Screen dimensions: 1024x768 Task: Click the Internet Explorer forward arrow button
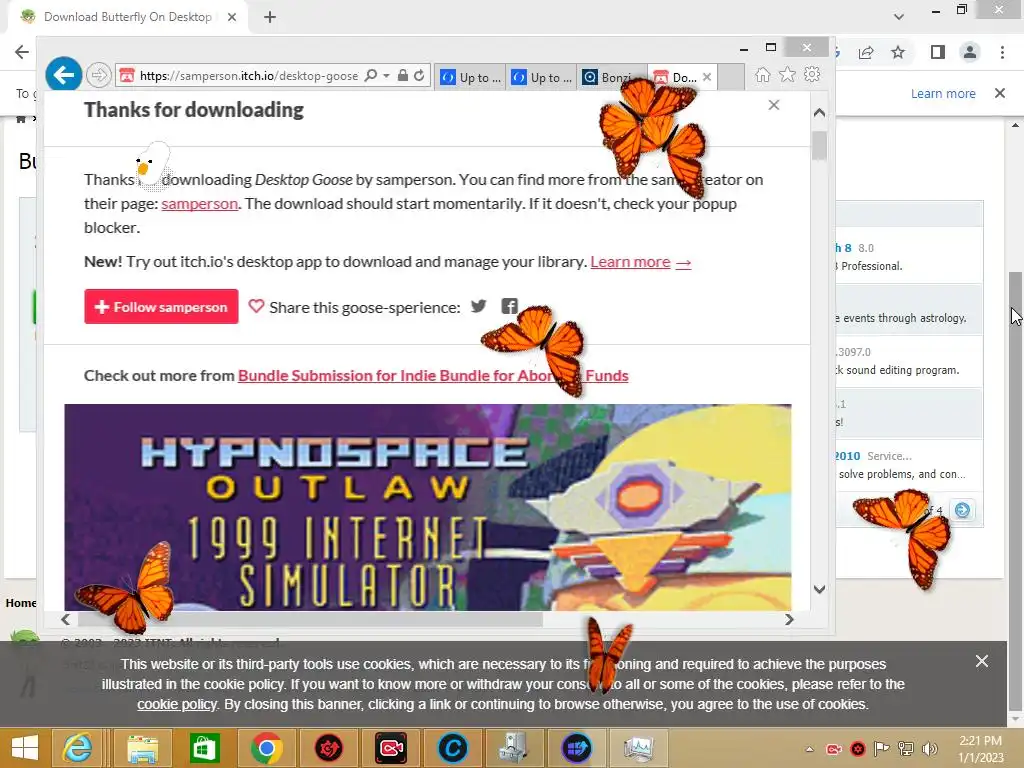click(99, 76)
